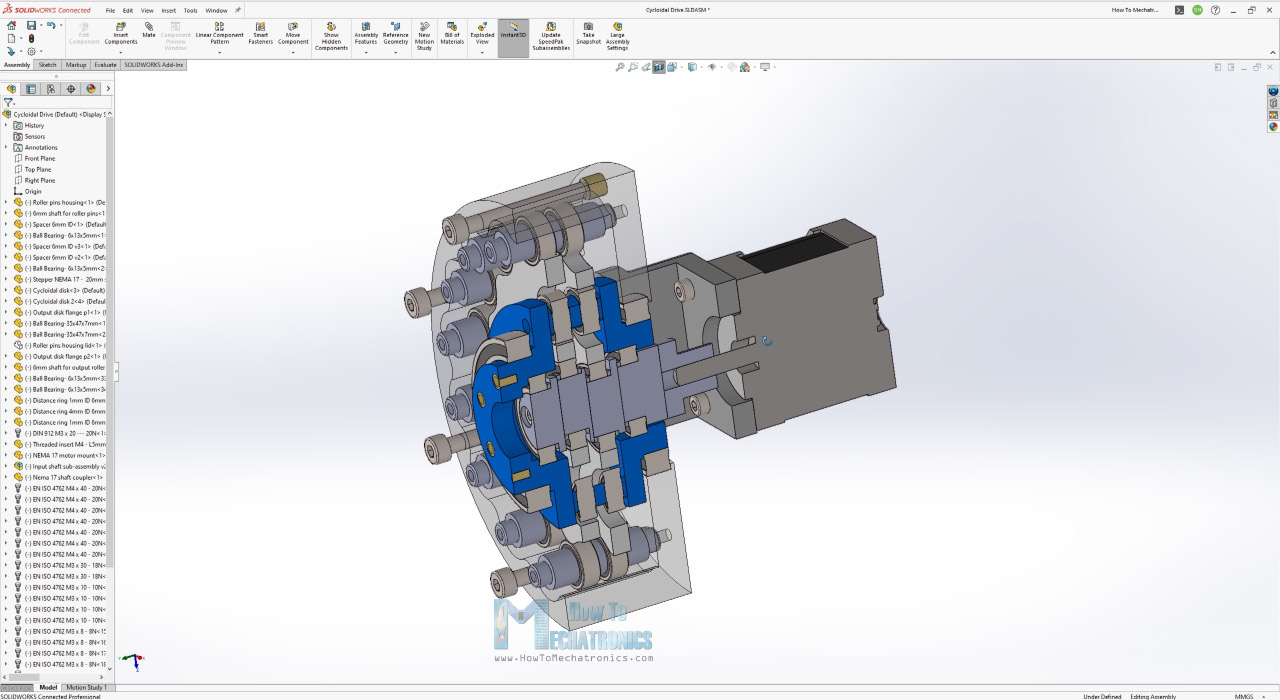This screenshot has height=700, width=1280.
Task: Pin the menu bar with the pushpin
Action: [x=238, y=10]
